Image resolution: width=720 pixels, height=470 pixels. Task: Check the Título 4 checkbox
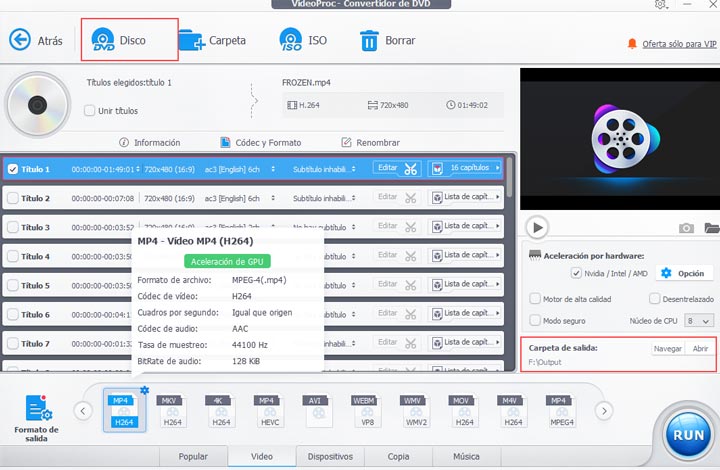coord(13,256)
